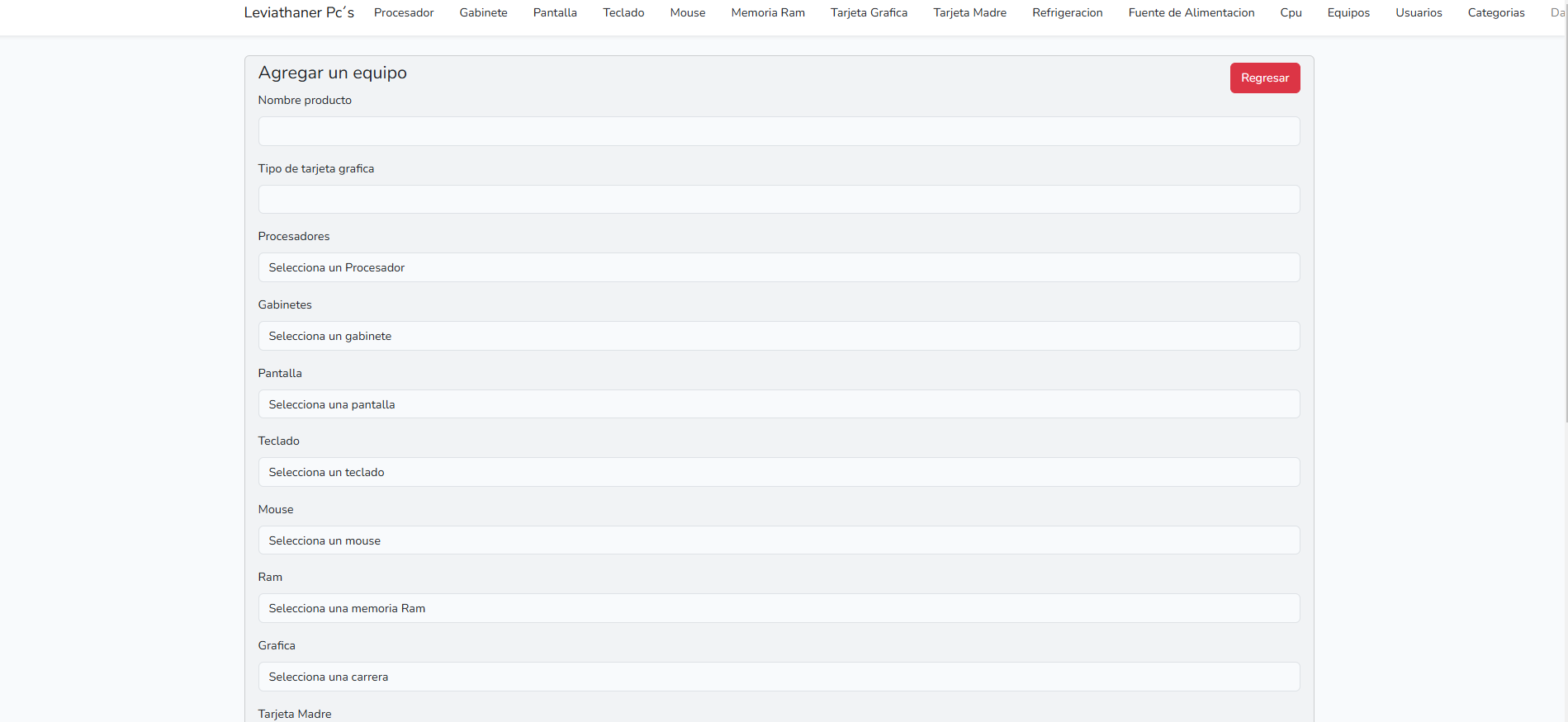Go to Equipos page

coord(1348,12)
